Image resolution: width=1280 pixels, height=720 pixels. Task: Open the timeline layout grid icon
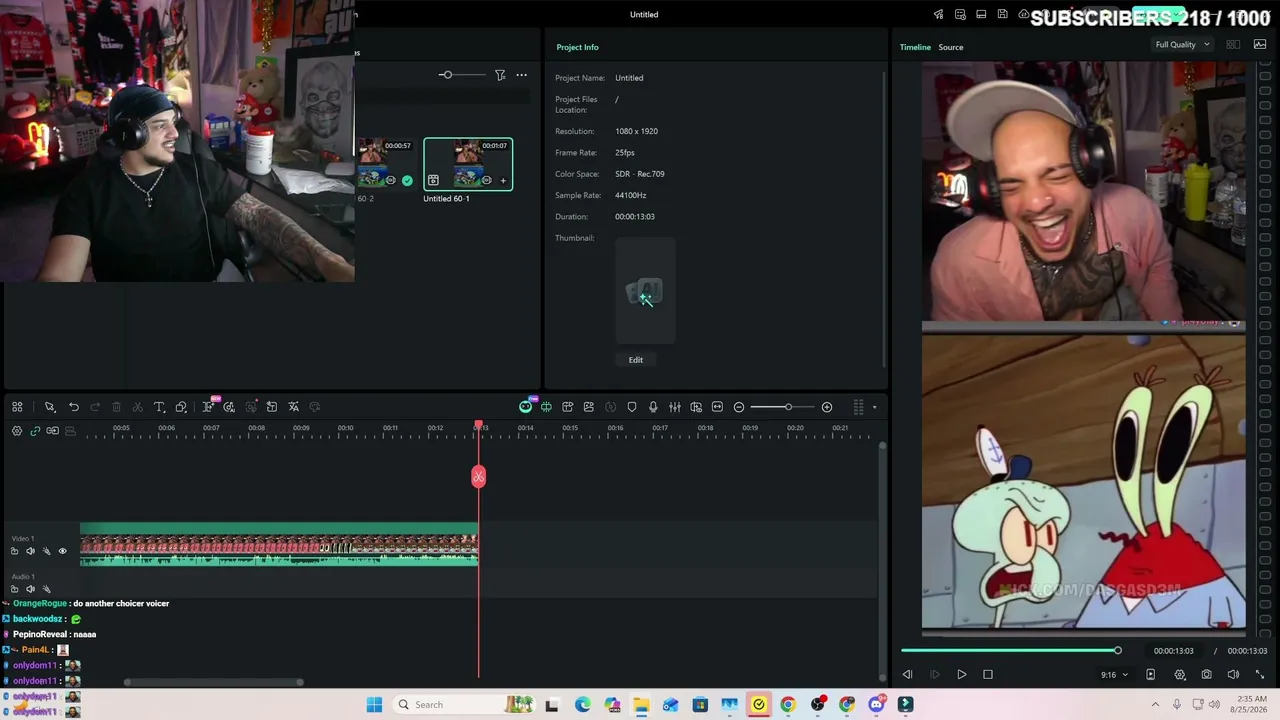coord(17,407)
